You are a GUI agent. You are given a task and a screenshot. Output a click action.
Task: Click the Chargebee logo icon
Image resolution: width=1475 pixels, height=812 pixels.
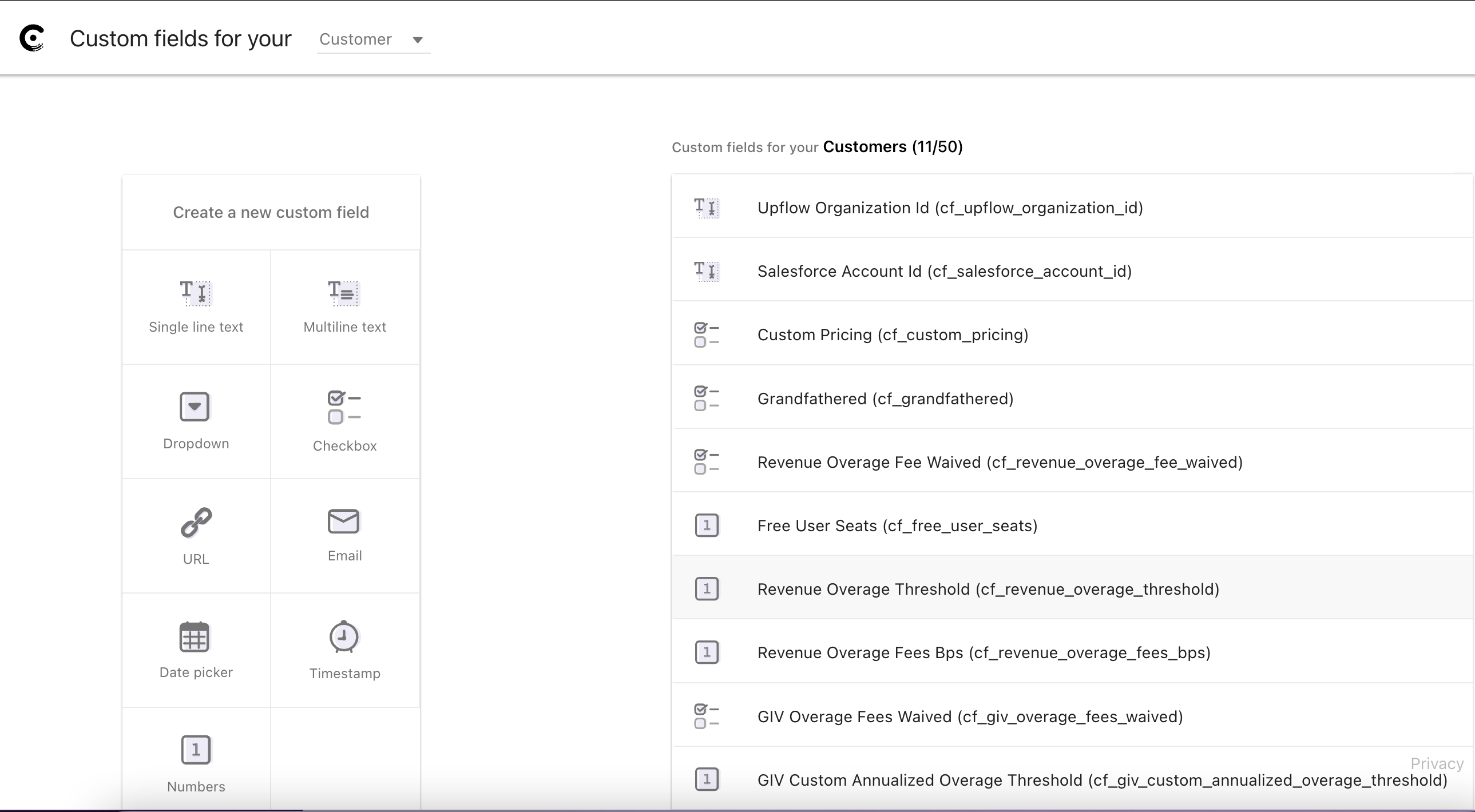[x=32, y=38]
